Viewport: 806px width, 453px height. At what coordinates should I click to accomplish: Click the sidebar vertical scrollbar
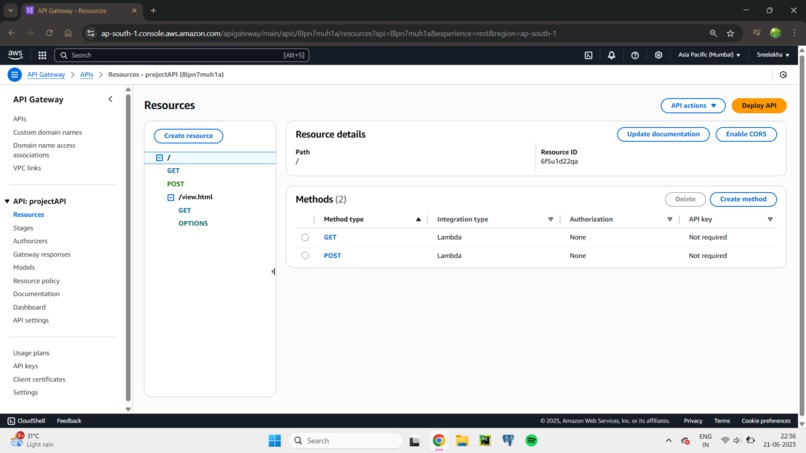pyautogui.click(x=128, y=248)
